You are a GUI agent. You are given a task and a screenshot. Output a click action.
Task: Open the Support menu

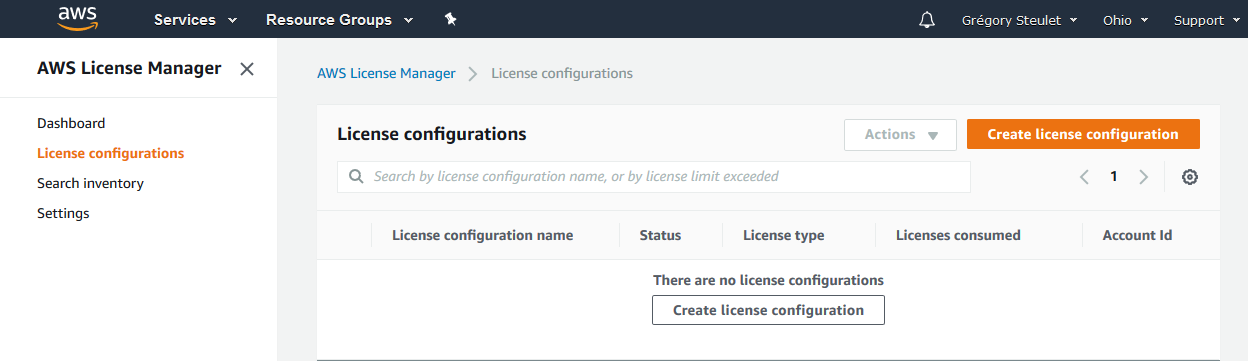click(1206, 20)
